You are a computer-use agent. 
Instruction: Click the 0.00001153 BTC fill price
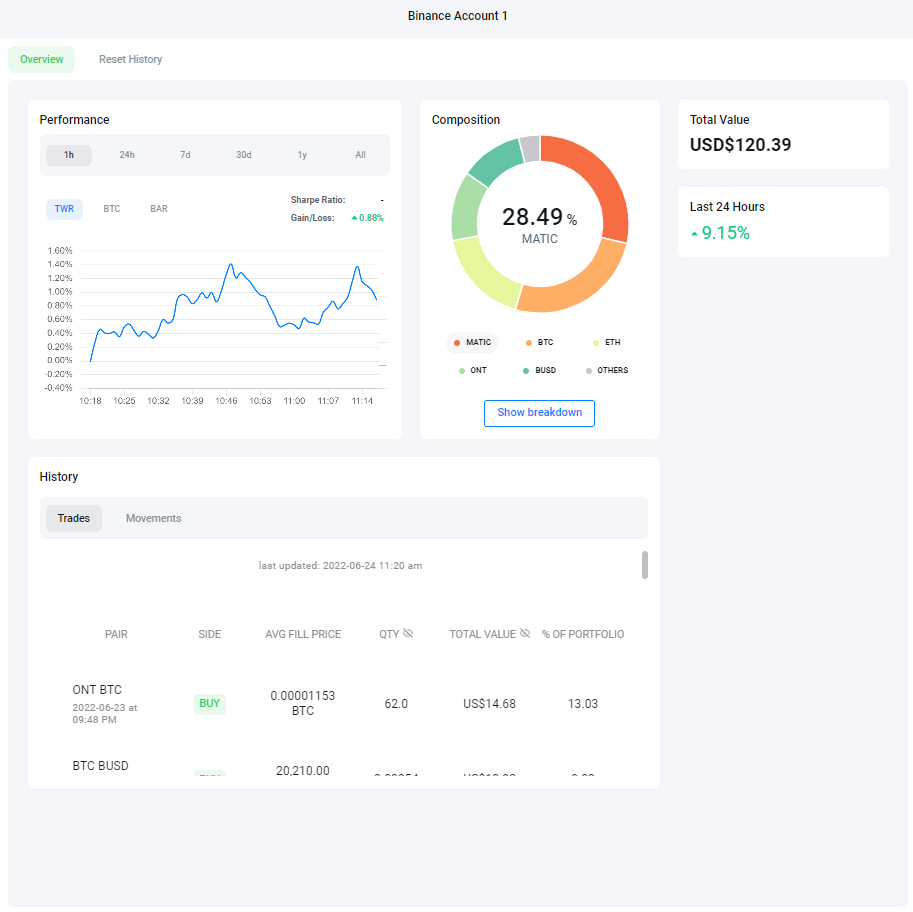(303, 704)
